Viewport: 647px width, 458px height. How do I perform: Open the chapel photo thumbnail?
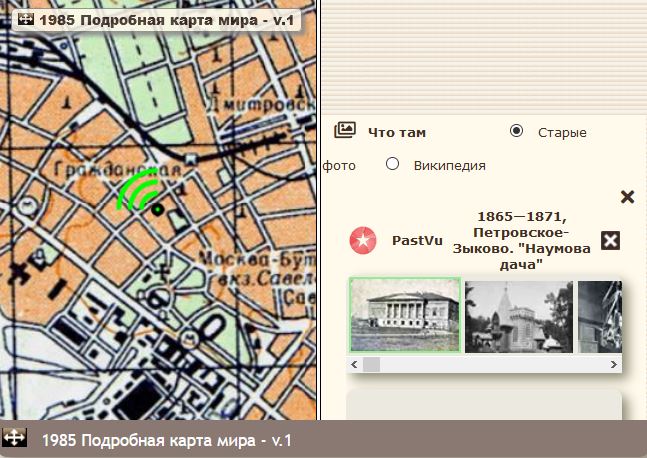(x=518, y=316)
